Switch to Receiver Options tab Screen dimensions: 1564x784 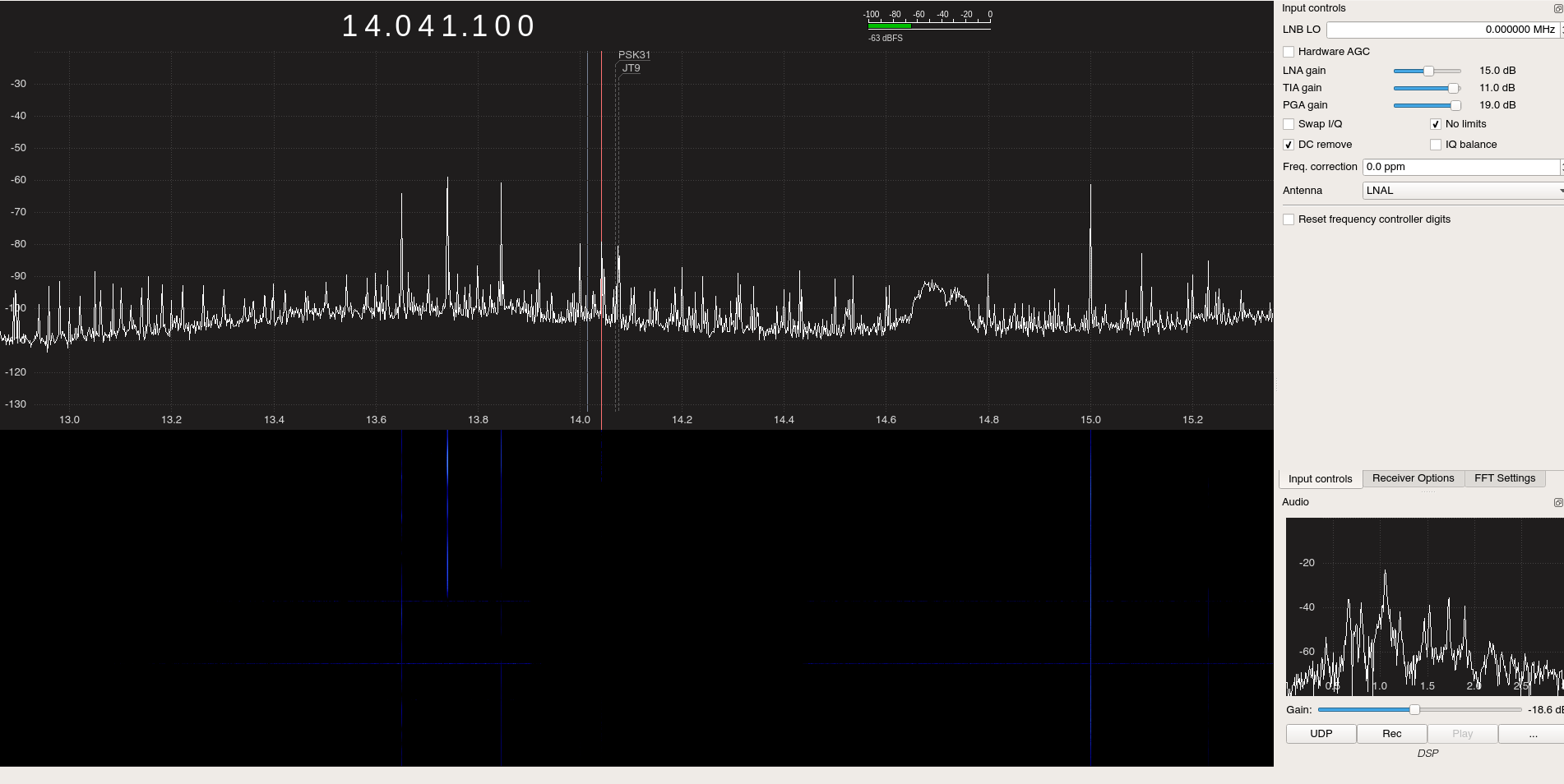[1413, 478]
